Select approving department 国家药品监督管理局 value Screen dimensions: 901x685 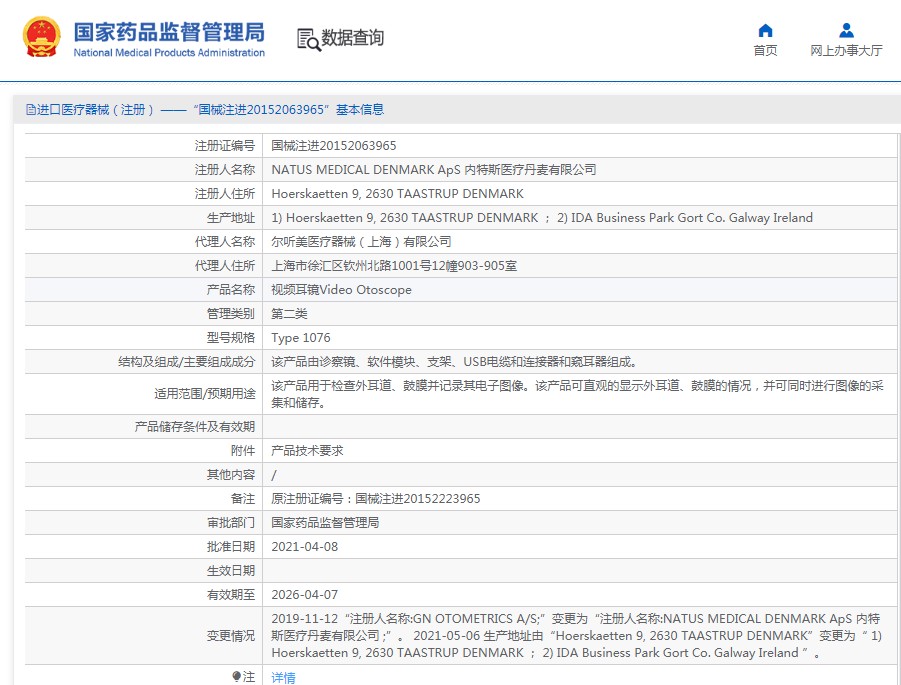(325, 523)
